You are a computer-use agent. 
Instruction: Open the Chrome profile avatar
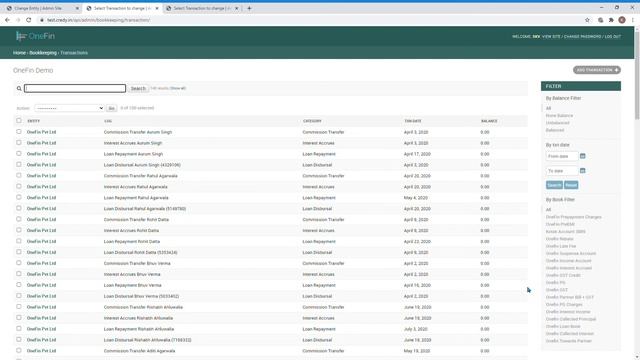(x=622, y=20)
